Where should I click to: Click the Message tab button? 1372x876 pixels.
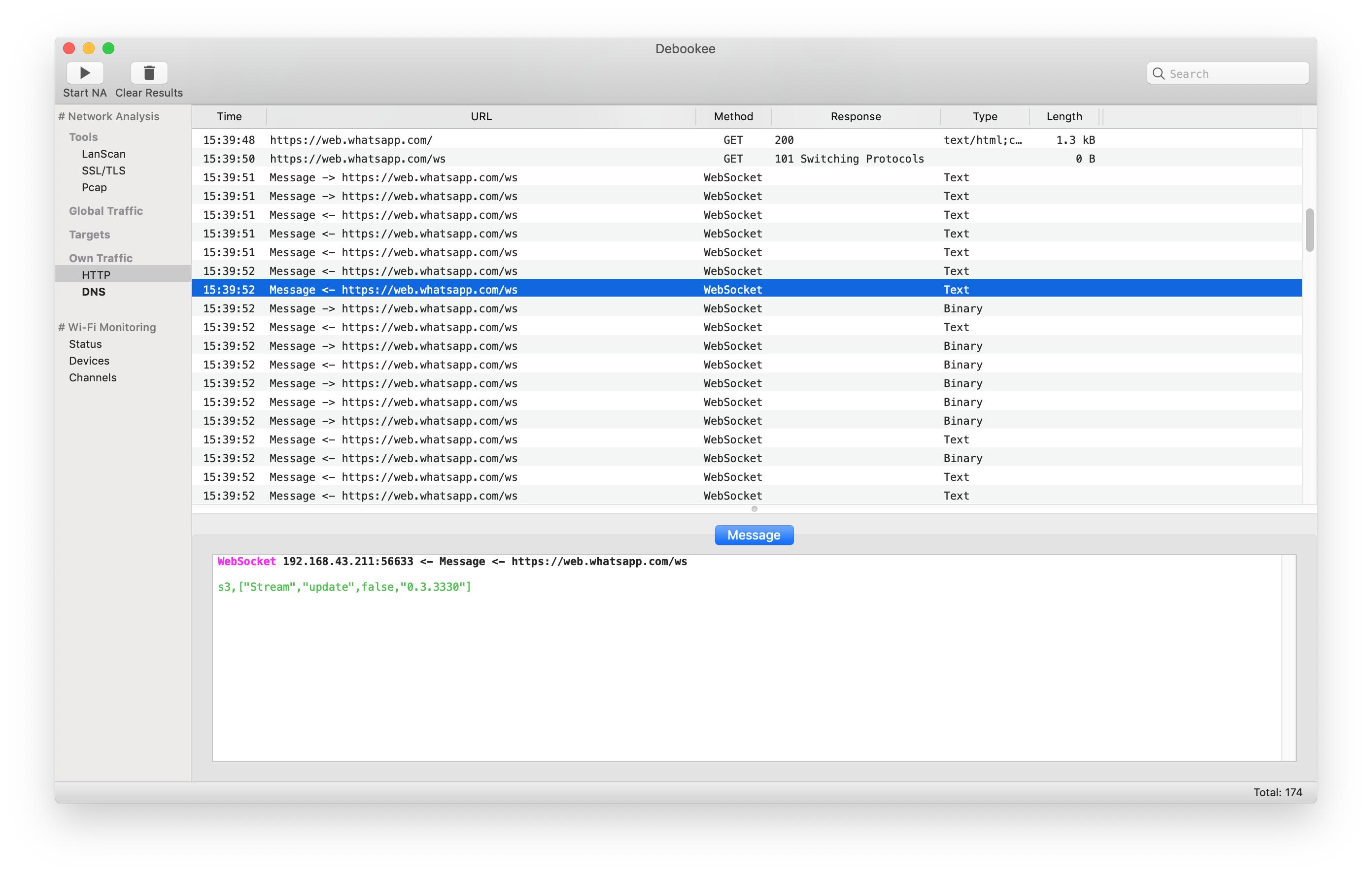(x=754, y=535)
